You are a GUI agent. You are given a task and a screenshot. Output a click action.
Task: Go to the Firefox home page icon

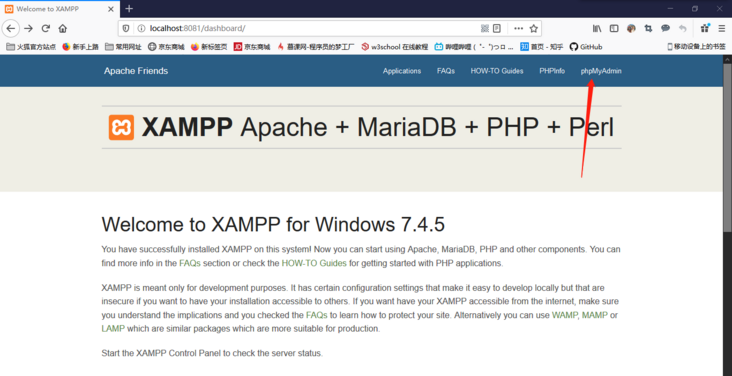coord(63,28)
